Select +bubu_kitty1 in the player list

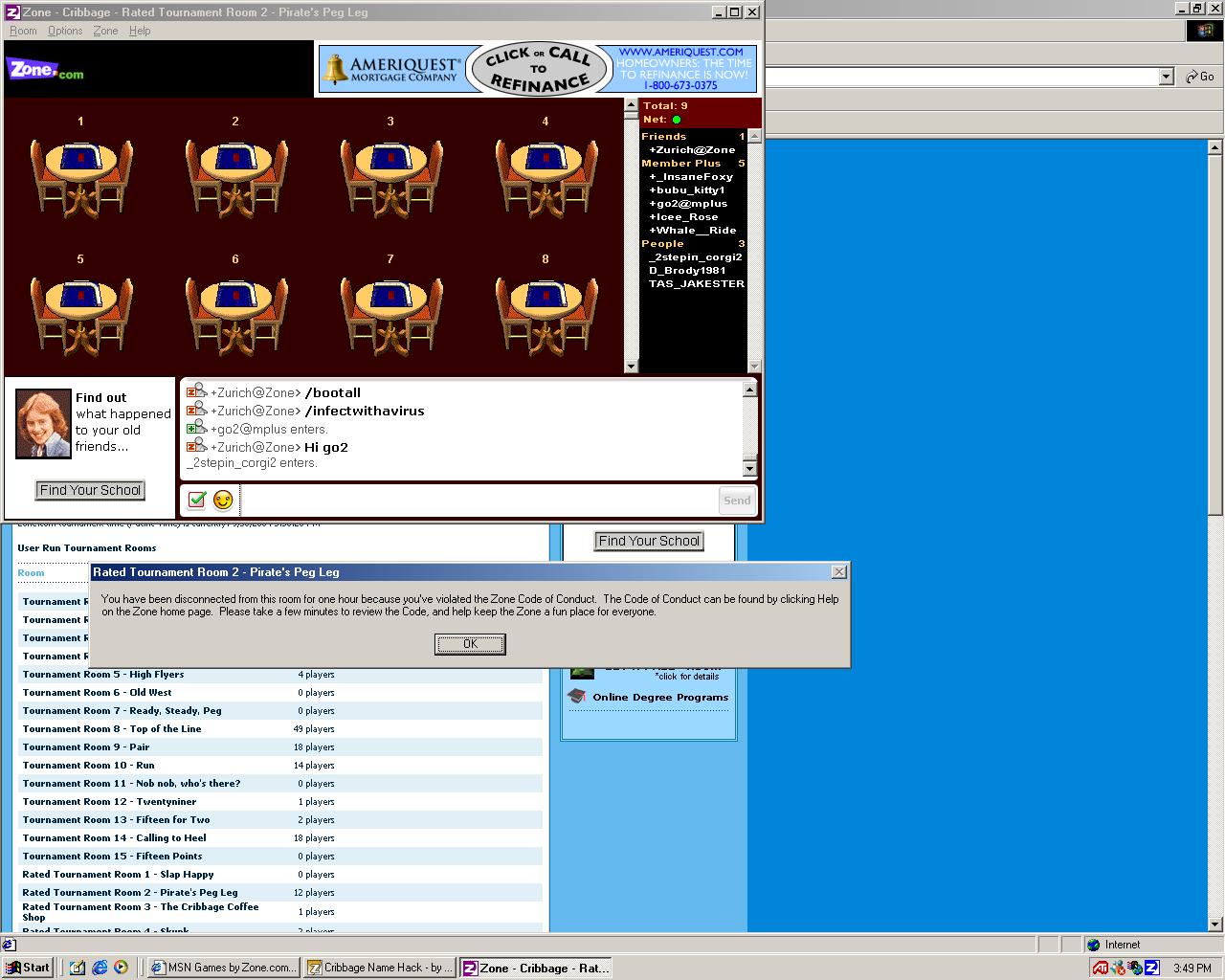coord(687,190)
